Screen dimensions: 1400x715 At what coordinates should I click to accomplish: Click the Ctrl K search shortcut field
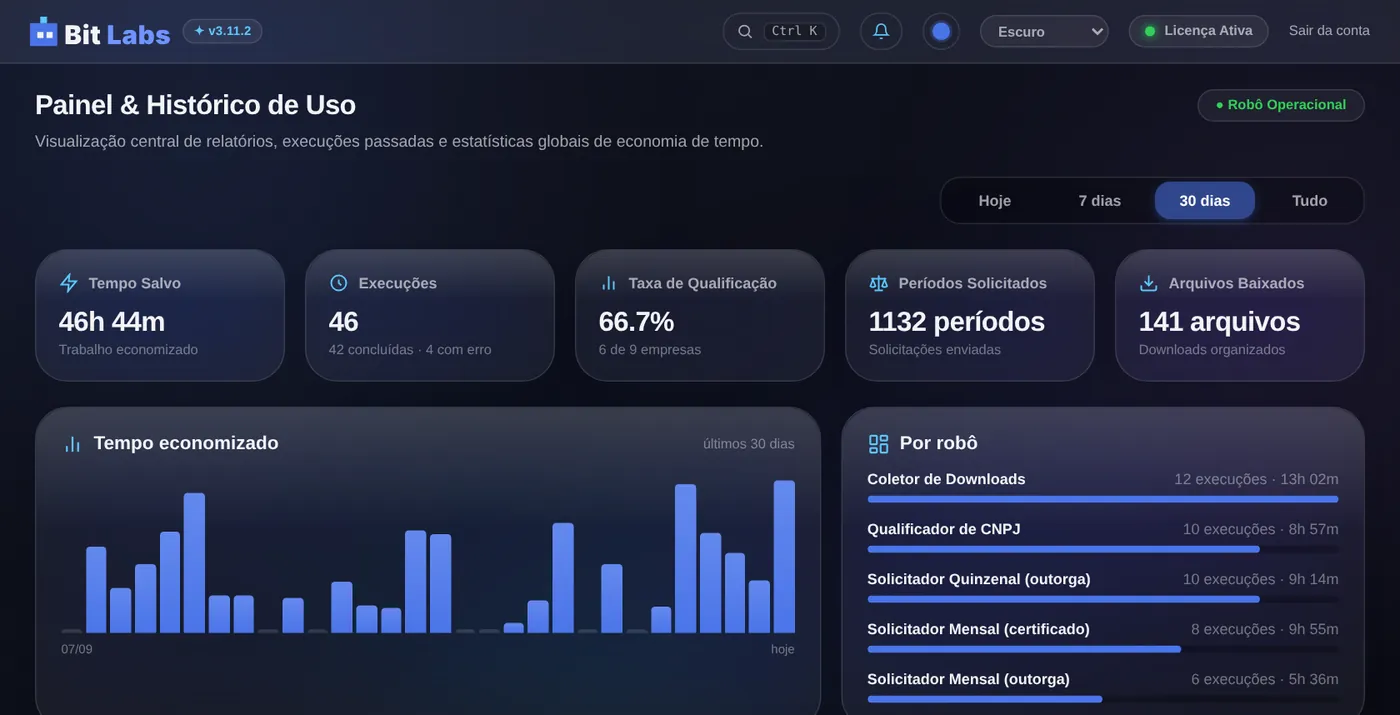[781, 31]
